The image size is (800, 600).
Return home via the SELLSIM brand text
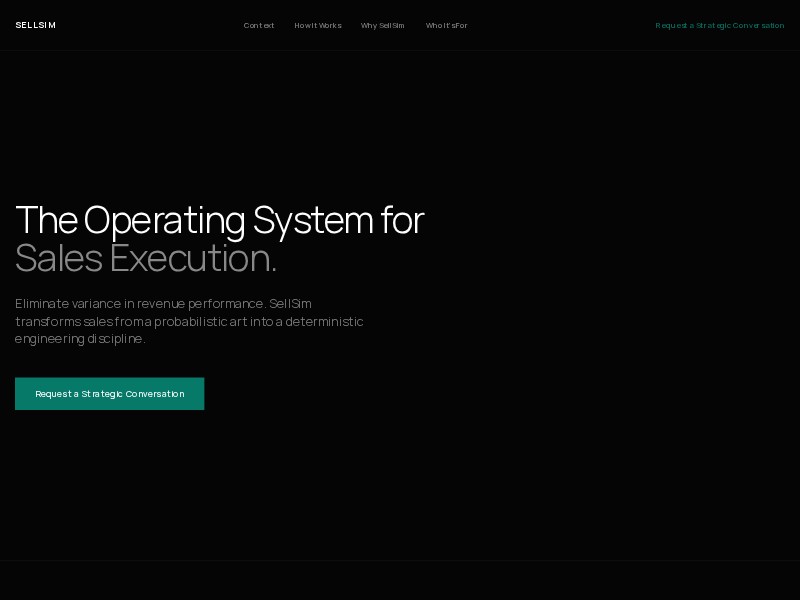coord(35,25)
